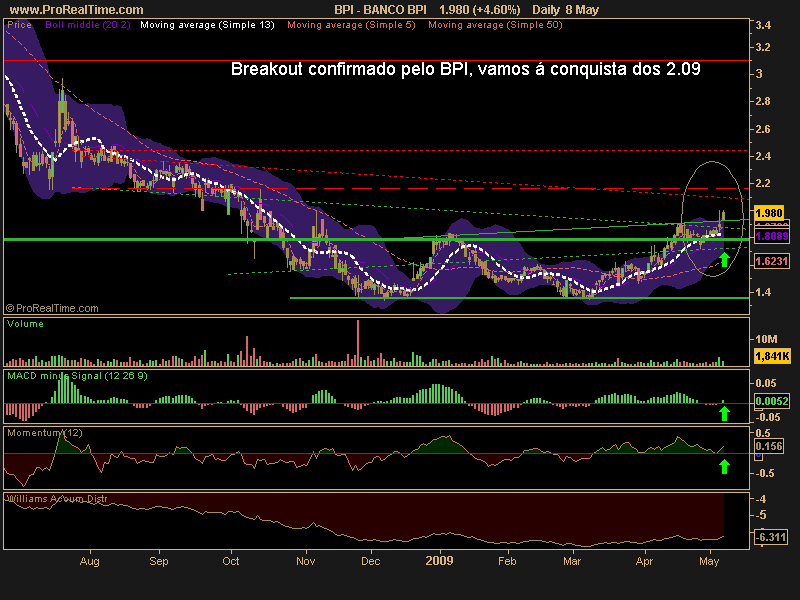The image size is (800, 600).
Task: Click the 0.0052 MACD value tag
Action: point(771,401)
